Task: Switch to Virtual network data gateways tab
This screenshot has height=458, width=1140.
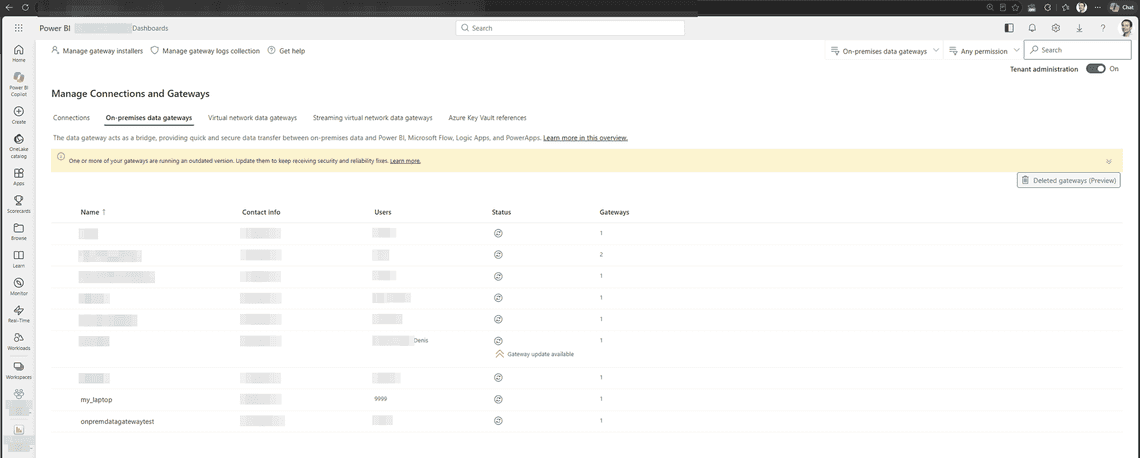Action: click(x=252, y=118)
